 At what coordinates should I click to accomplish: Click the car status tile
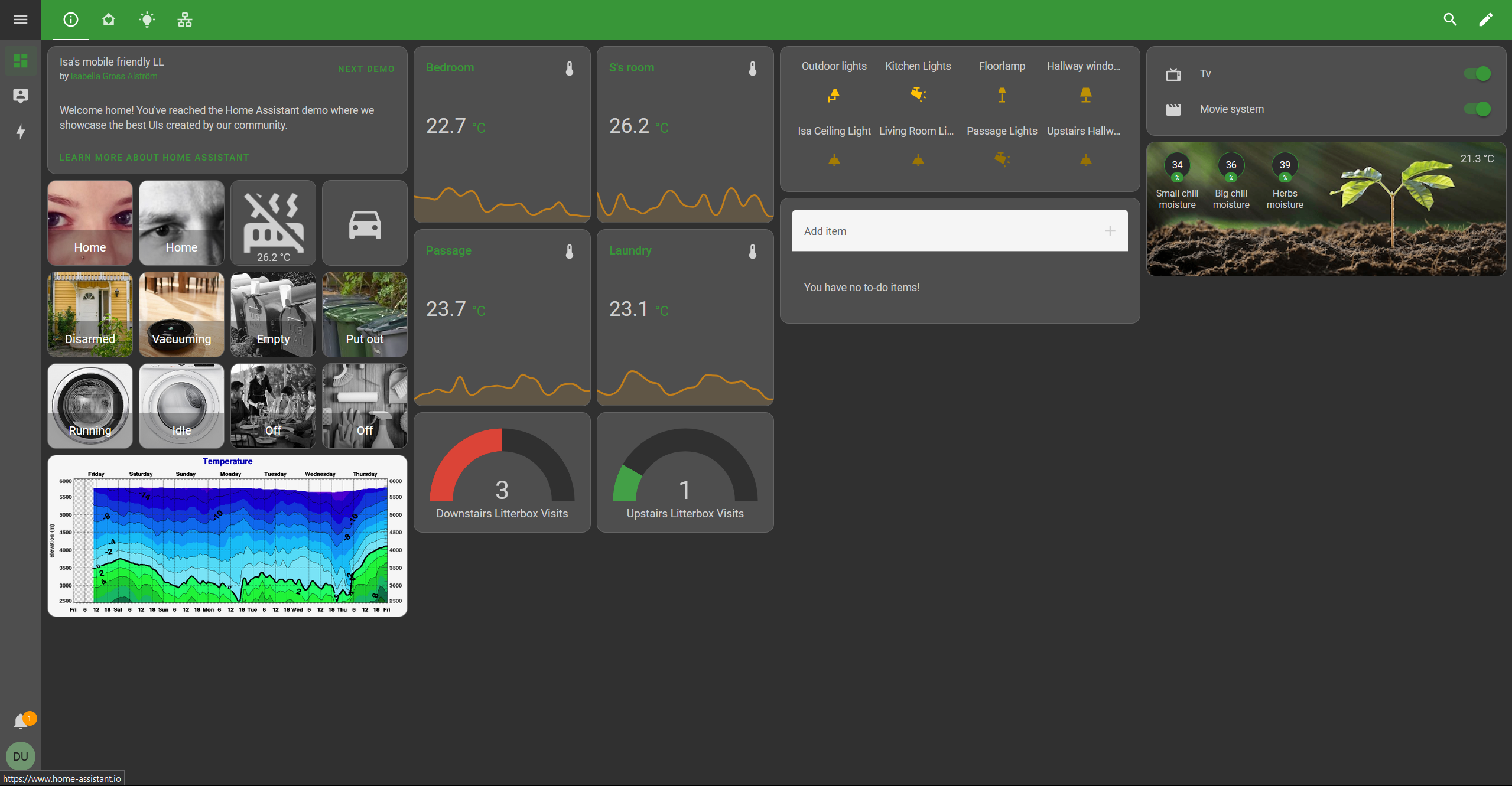tap(365, 223)
